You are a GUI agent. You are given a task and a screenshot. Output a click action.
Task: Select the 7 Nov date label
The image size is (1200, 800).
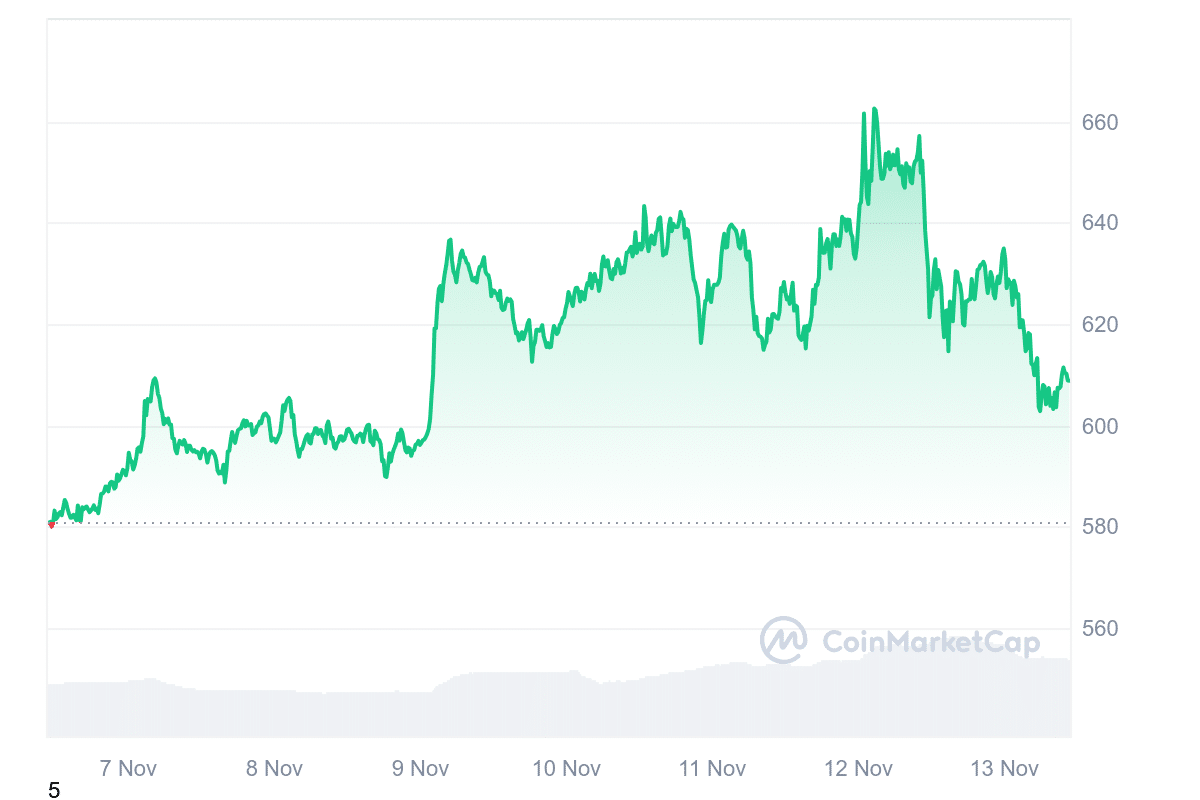click(x=128, y=768)
